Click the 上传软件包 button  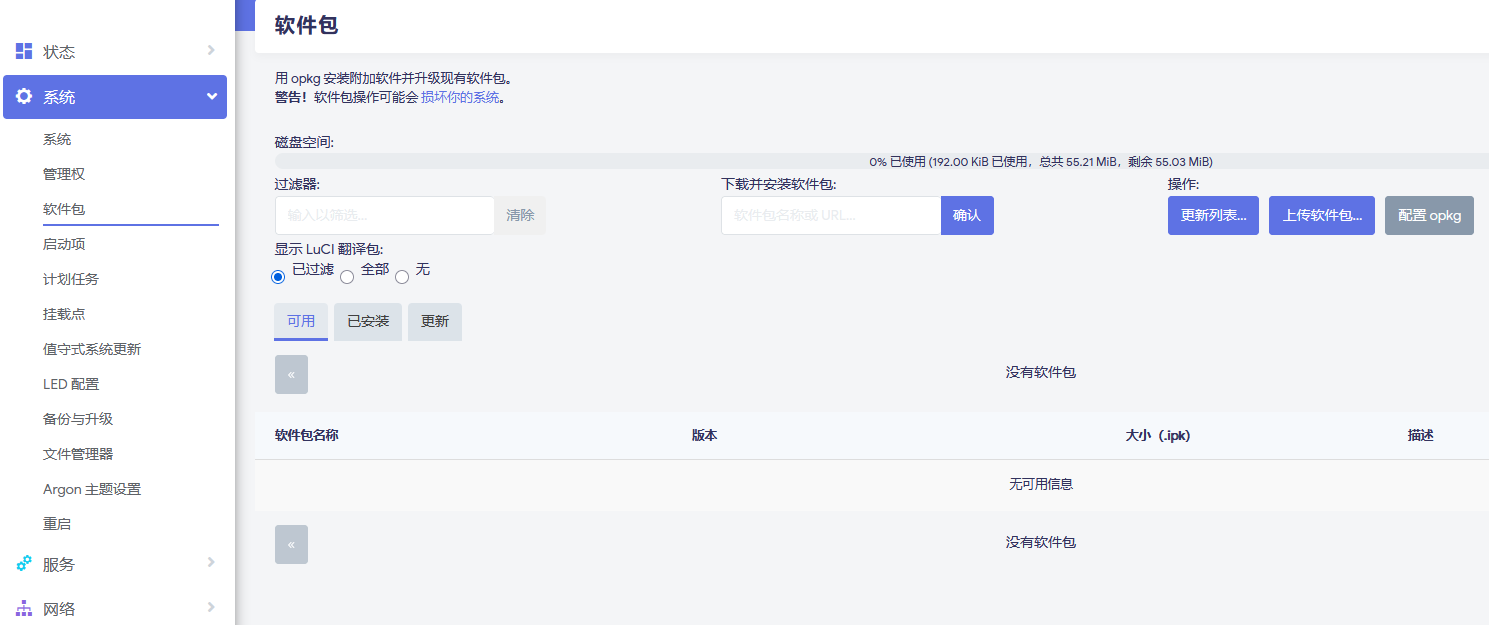[x=1322, y=216]
